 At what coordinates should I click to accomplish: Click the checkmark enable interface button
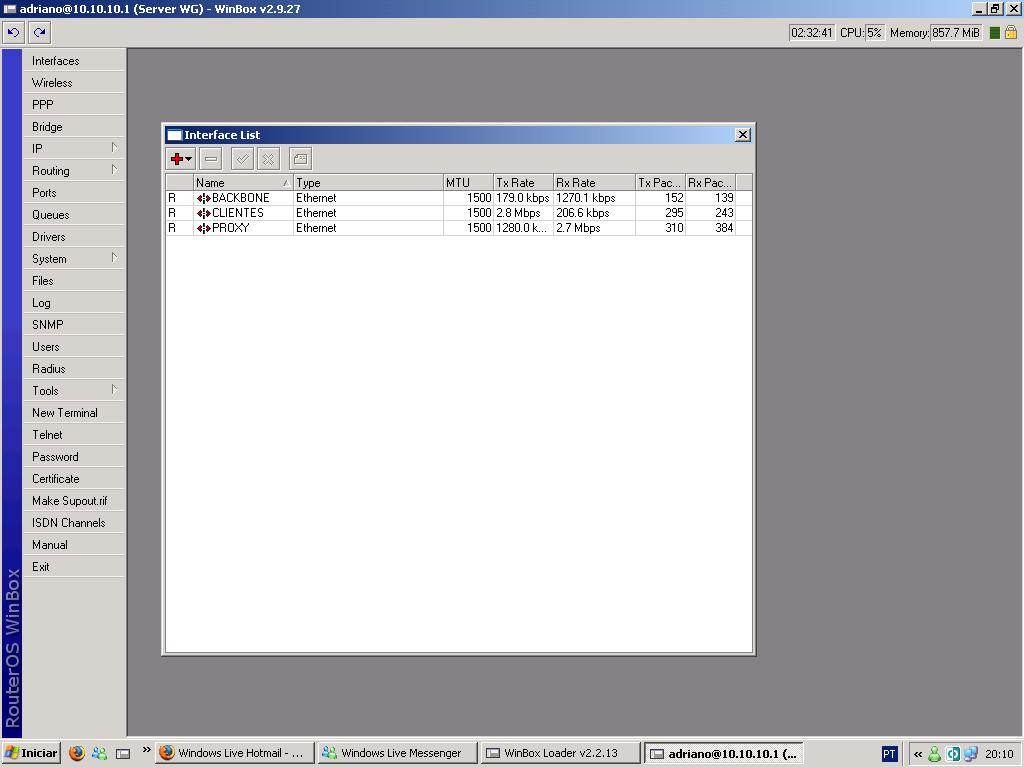pos(242,159)
